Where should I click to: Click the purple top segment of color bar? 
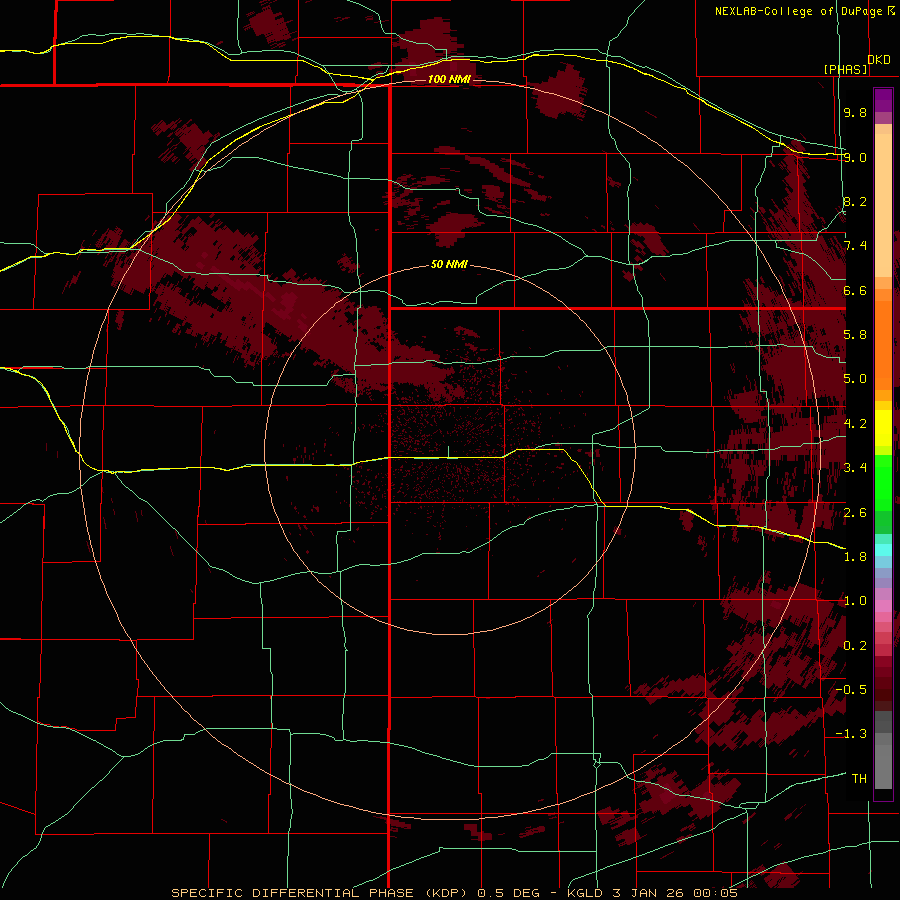(x=883, y=100)
